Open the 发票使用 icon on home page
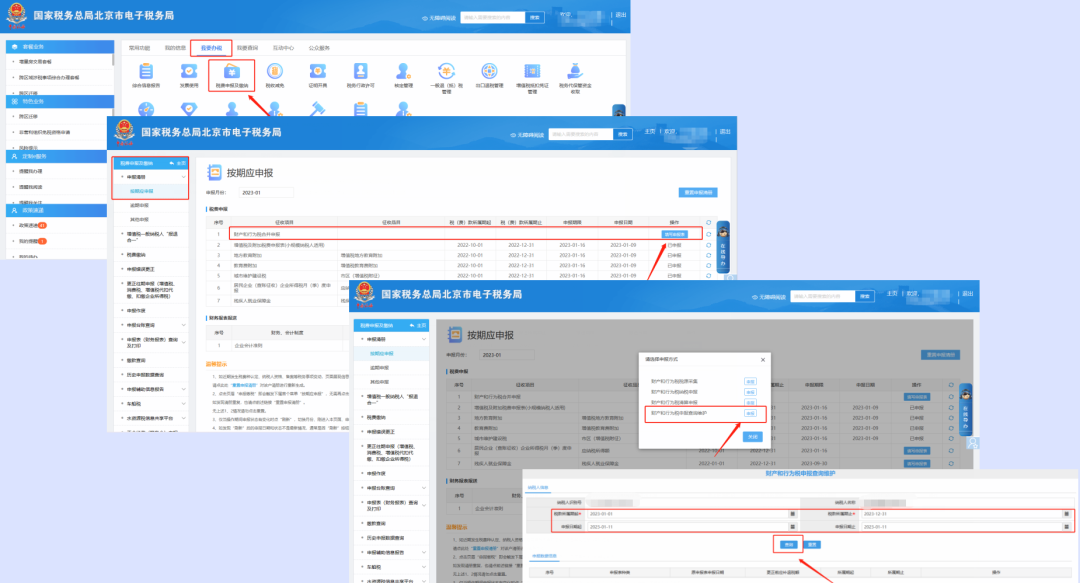 pos(189,72)
